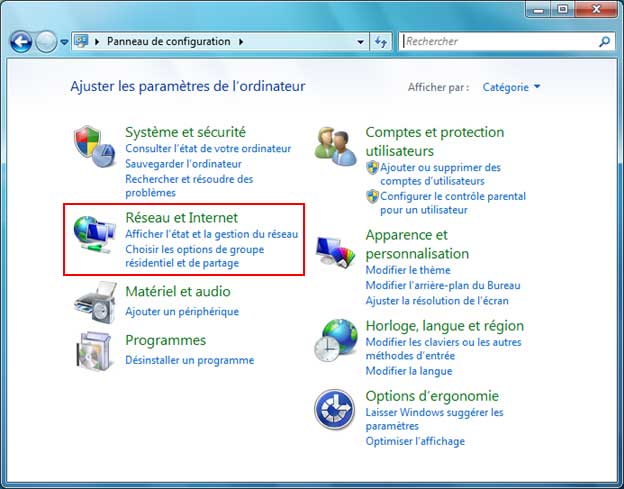This screenshot has width=624, height=489.
Task: Open Horloge, langue et région category
Action: 445,326
